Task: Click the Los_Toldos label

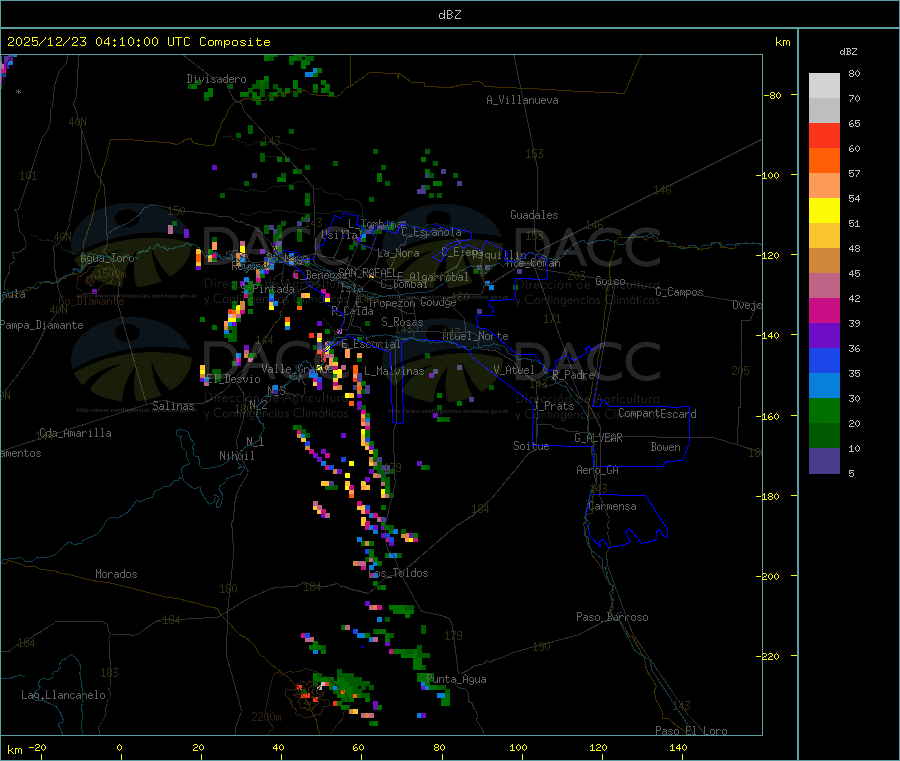Action: coord(399,573)
